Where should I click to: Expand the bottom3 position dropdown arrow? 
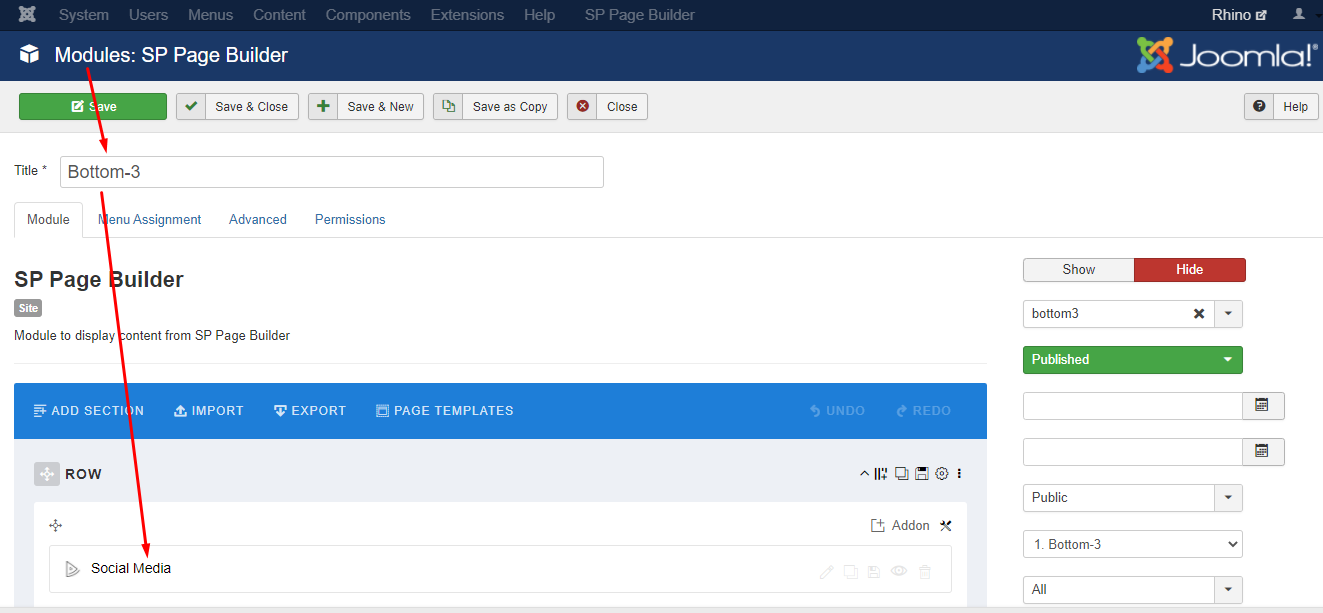tap(1228, 314)
